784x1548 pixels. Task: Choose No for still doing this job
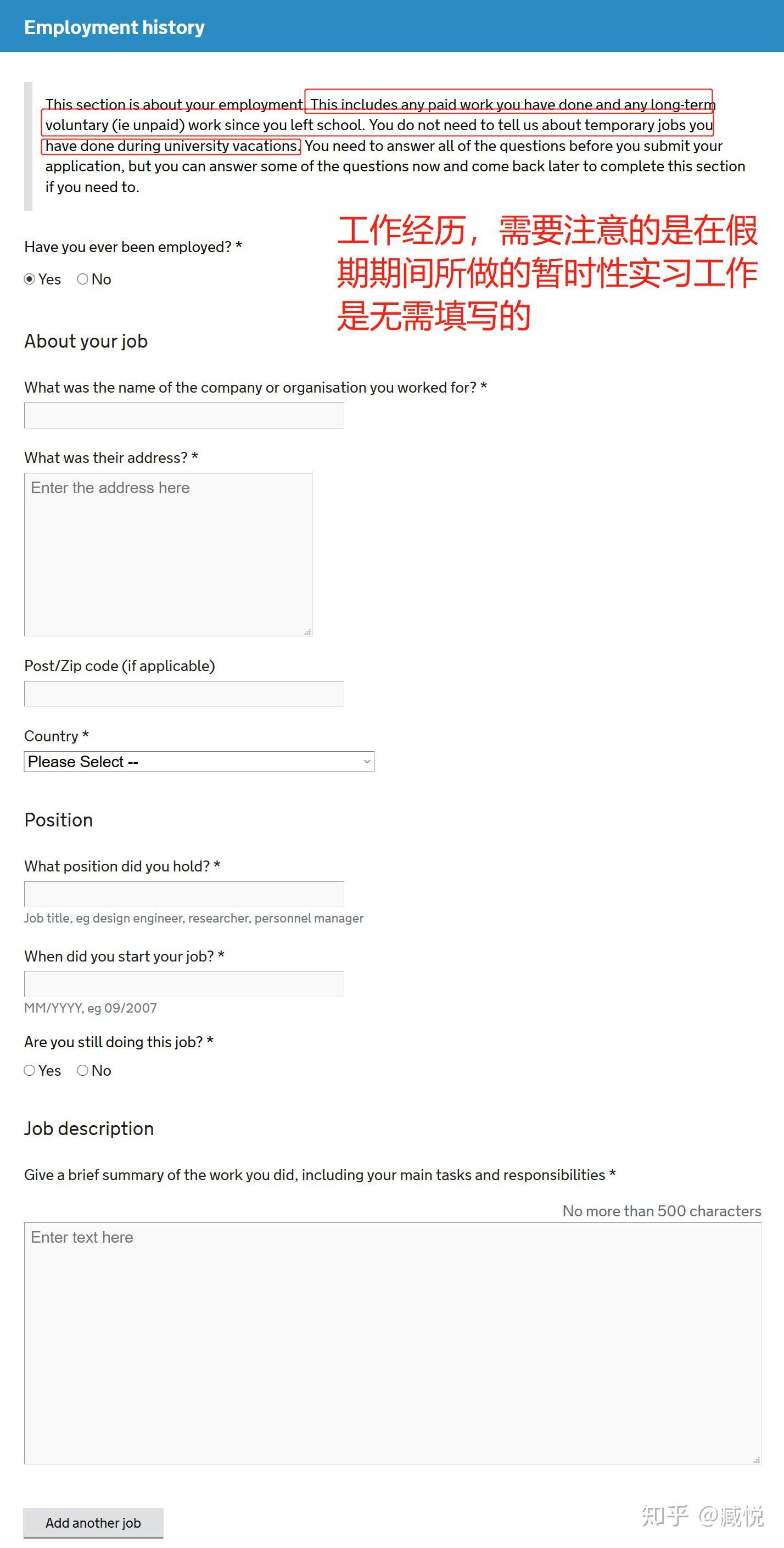click(x=83, y=1070)
